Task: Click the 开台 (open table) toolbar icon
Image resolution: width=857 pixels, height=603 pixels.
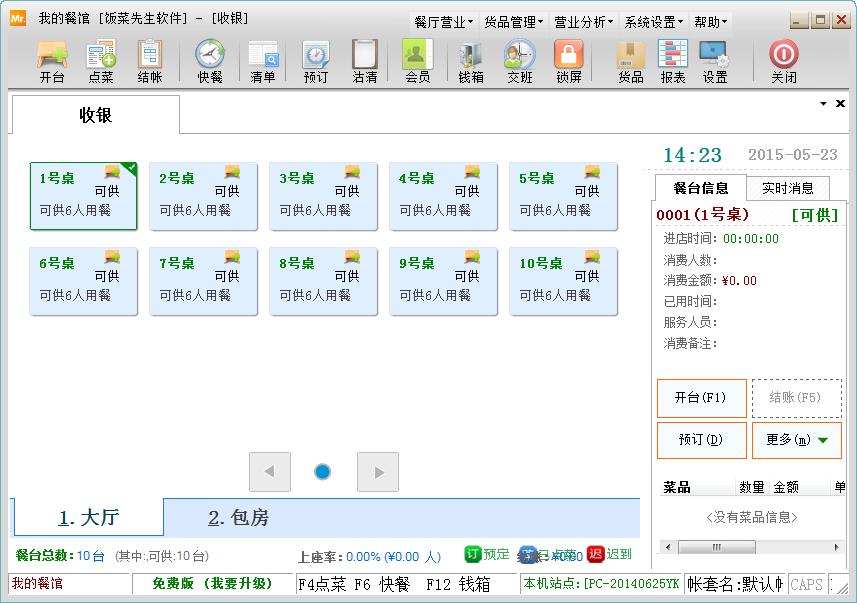Action: 52,61
